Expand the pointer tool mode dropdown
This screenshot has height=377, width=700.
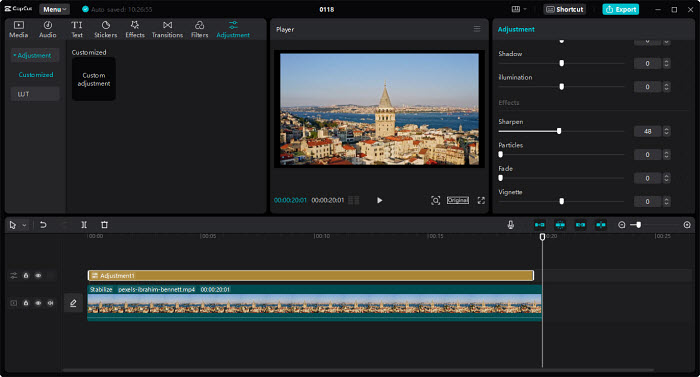(x=24, y=225)
